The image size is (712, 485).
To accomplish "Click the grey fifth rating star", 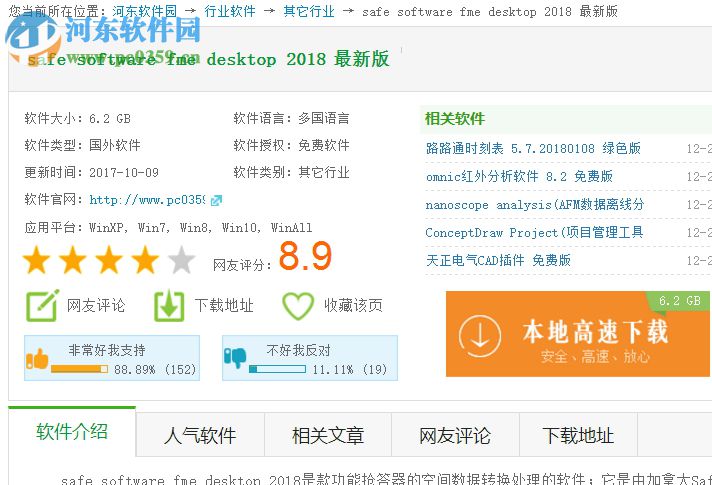I will 182,260.
